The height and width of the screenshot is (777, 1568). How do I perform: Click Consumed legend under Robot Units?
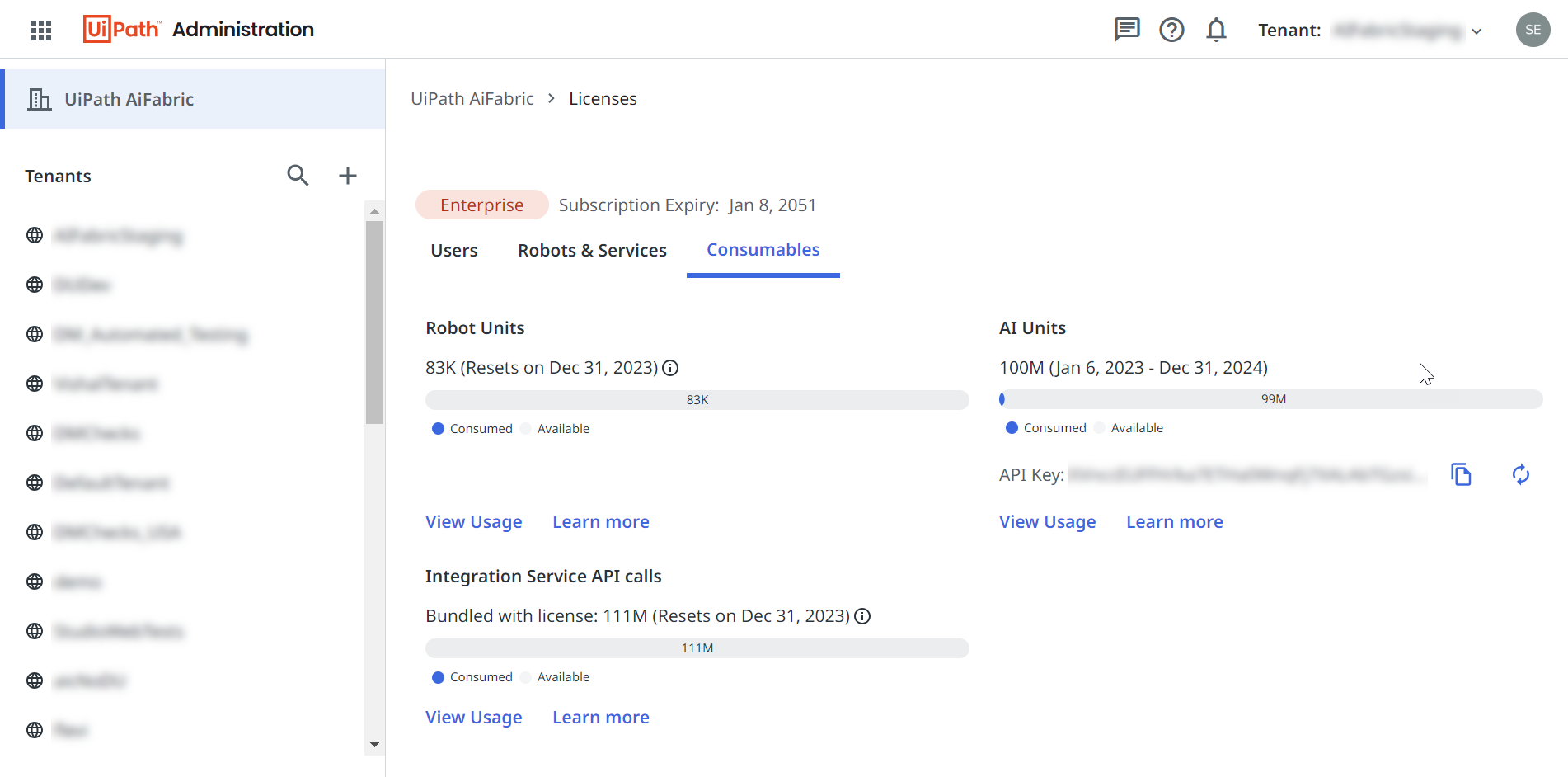pos(472,429)
